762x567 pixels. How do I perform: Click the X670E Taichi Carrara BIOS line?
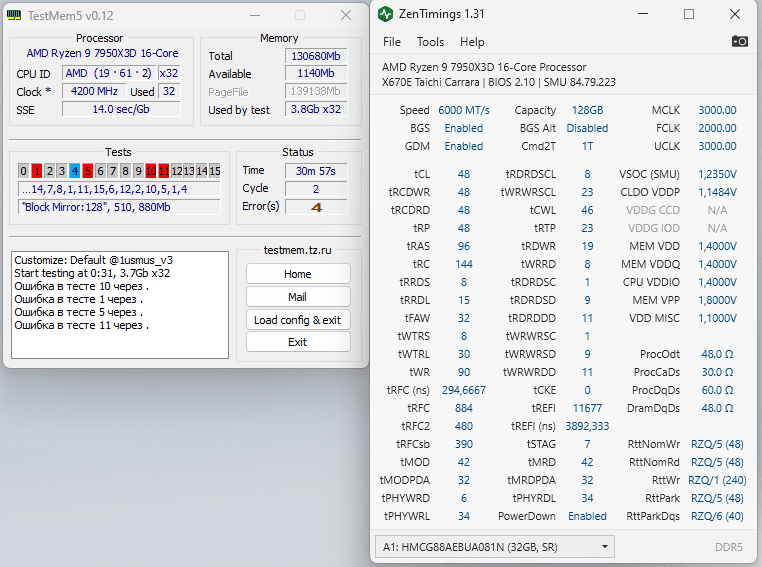click(x=499, y=82)
